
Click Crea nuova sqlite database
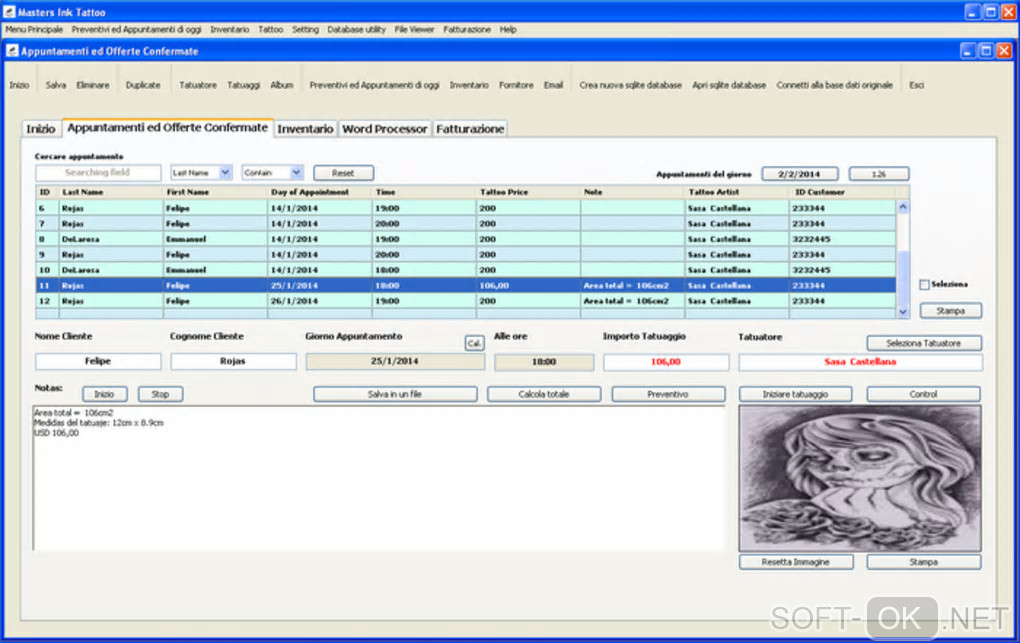pos(630,85)
